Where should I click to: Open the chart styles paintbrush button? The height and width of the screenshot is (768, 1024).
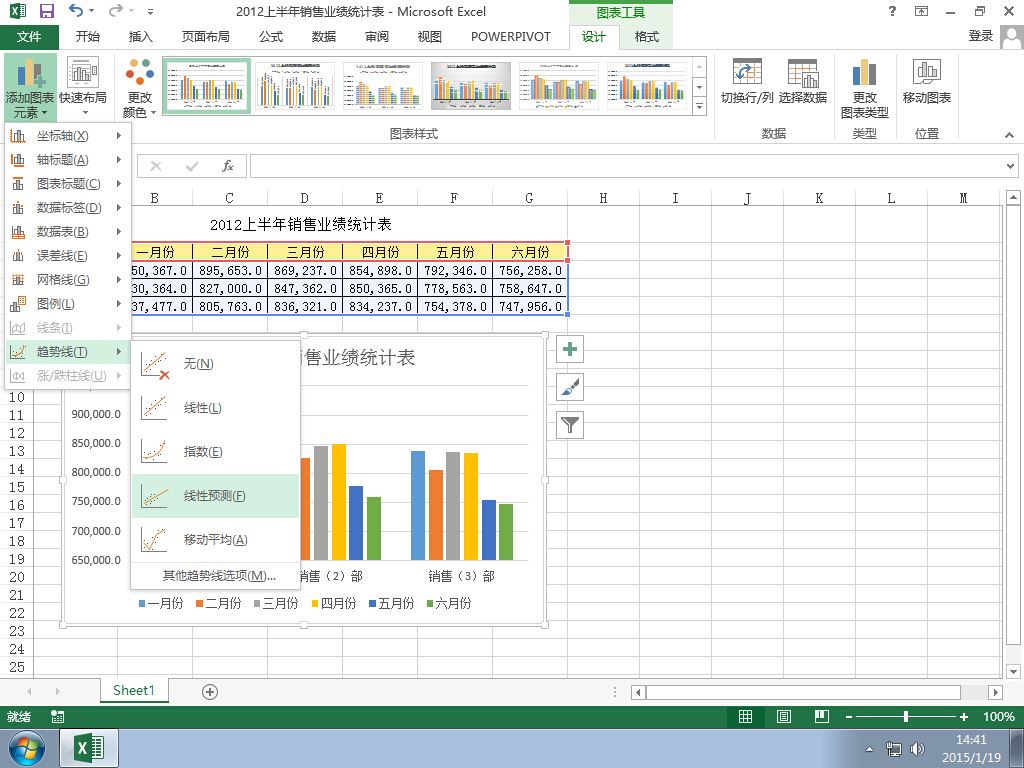(x=569, y=387)
